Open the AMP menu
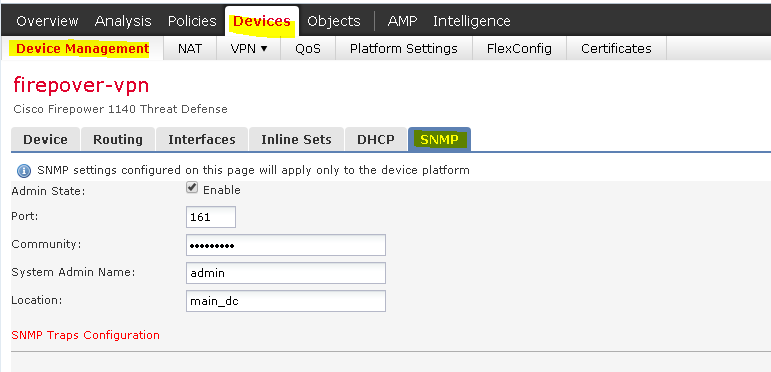Screen dimensions: 771x372 point(402,21)
